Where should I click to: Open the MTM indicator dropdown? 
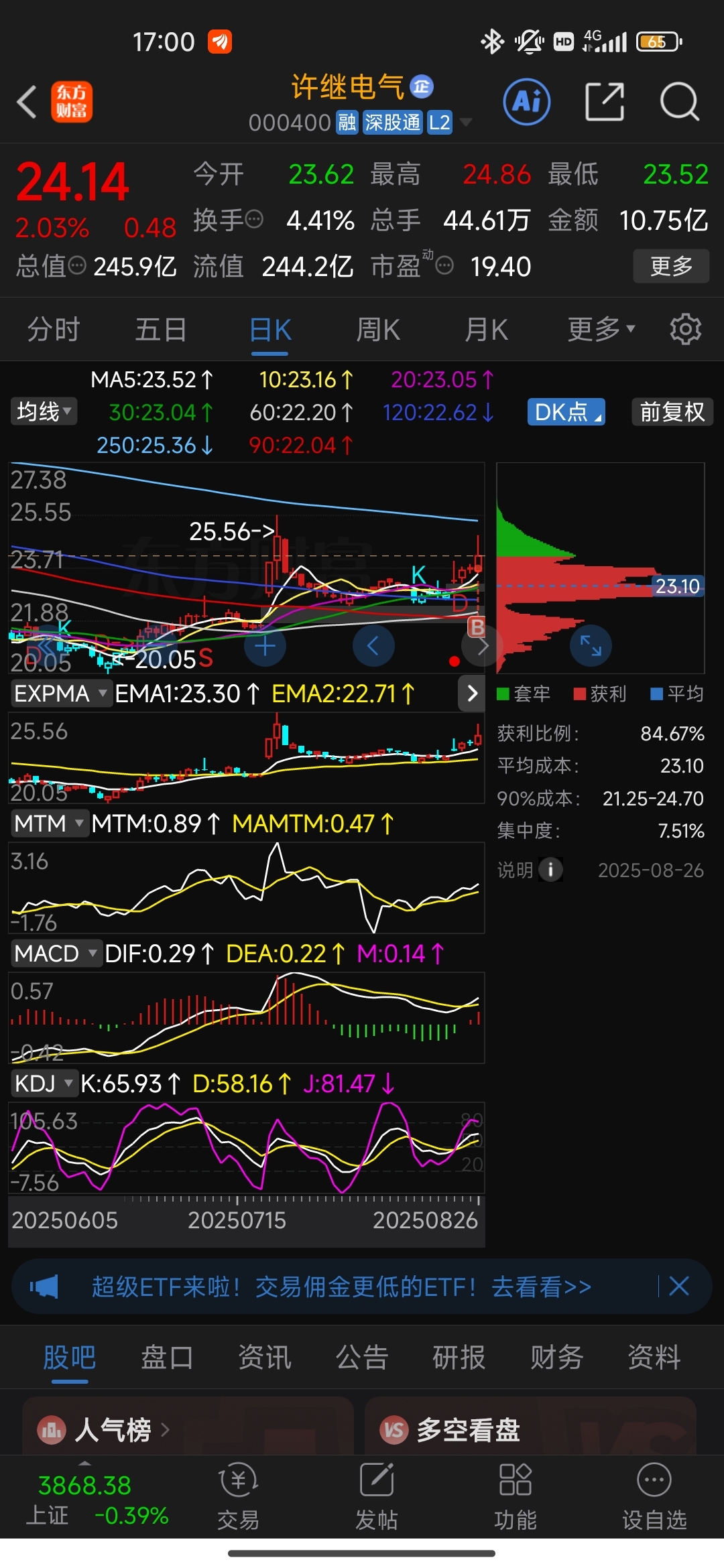pyautogui.click(x=50, y=823)
